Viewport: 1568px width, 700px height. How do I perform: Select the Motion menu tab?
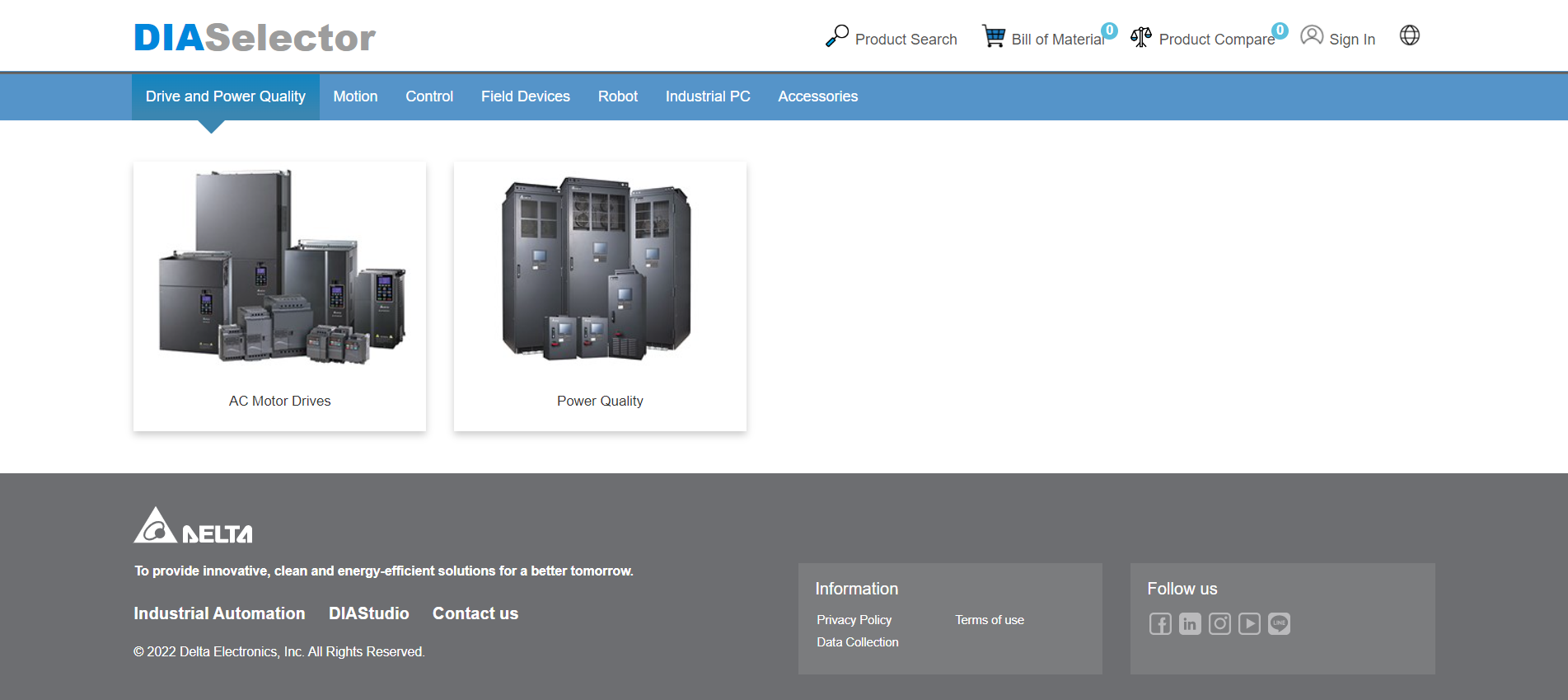(x=355, y=96)
